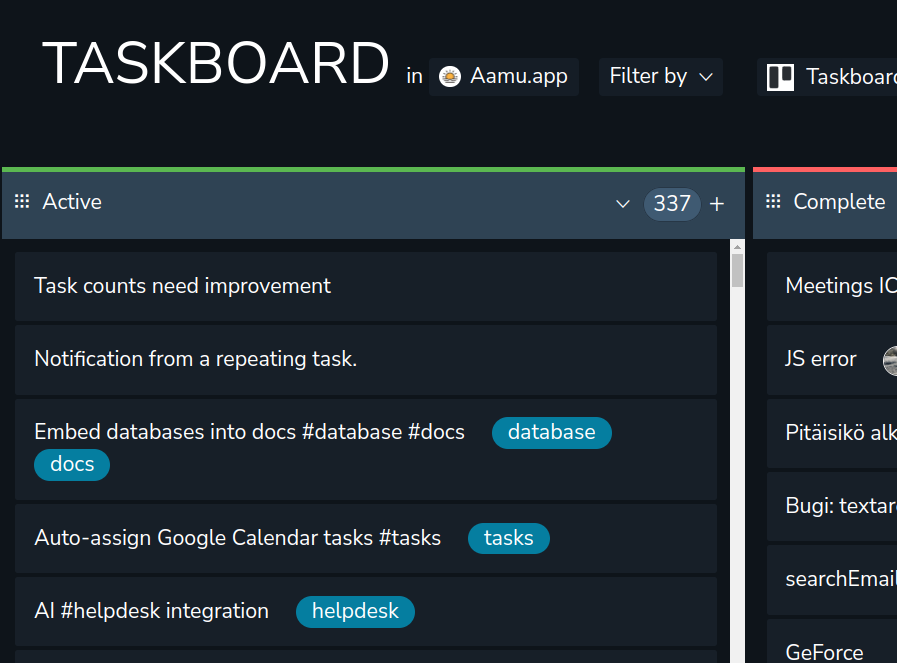The image size is (897, 663).
Task: Open the Filter by dropdown
Action: tap(660, 77)
